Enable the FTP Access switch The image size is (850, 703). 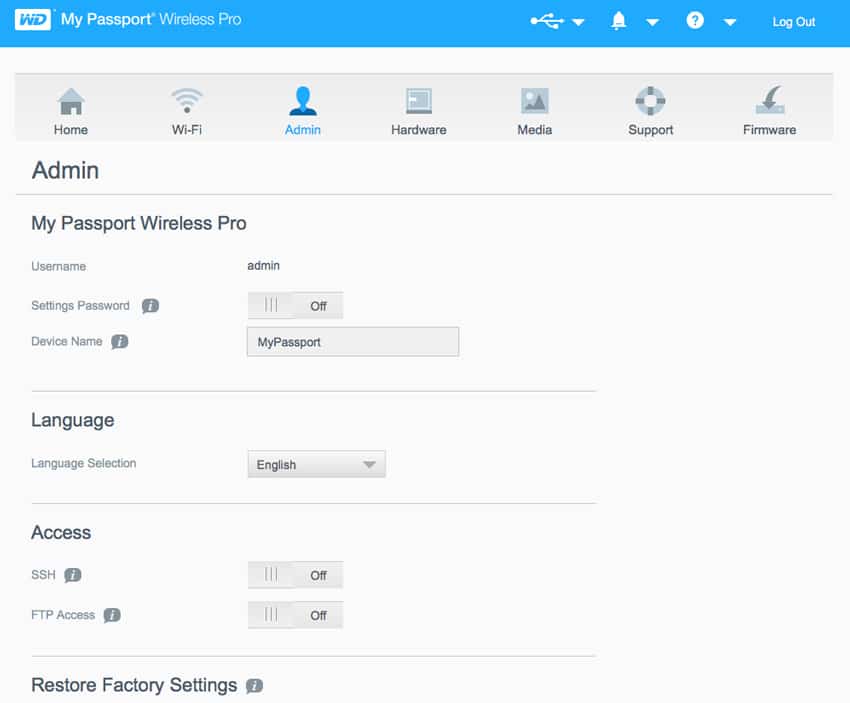tap(295, 615)
